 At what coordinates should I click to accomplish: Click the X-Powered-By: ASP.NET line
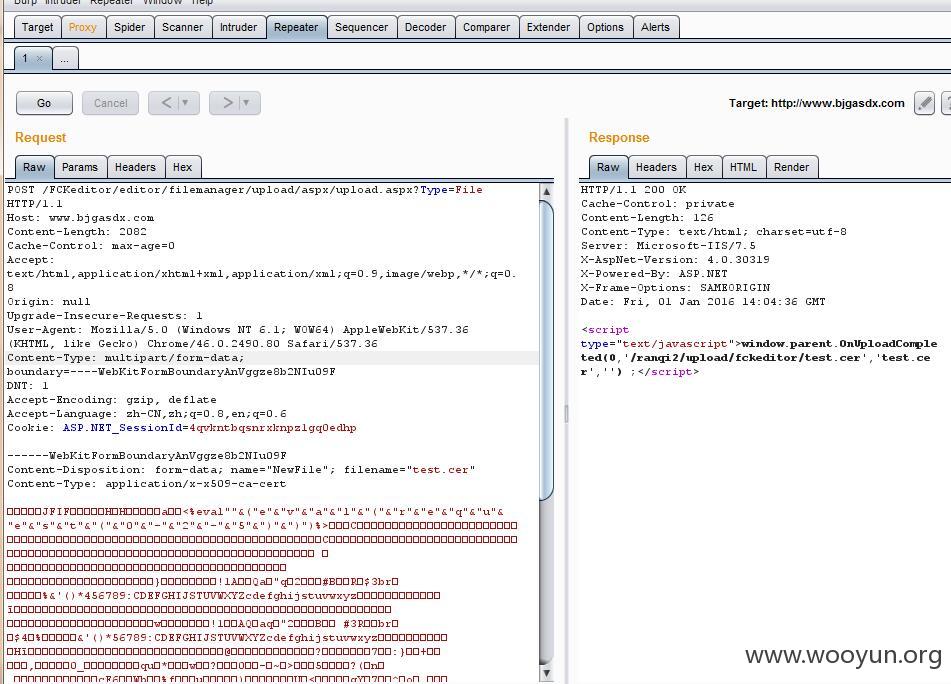coord(654,273)
